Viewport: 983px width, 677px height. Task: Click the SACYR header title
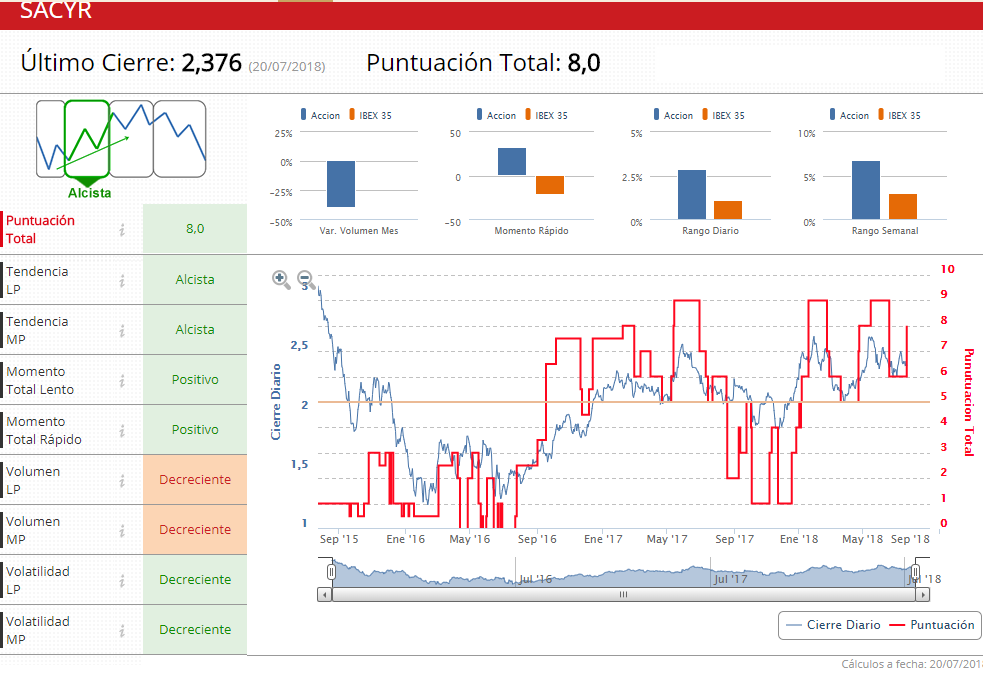pos(56,10)
